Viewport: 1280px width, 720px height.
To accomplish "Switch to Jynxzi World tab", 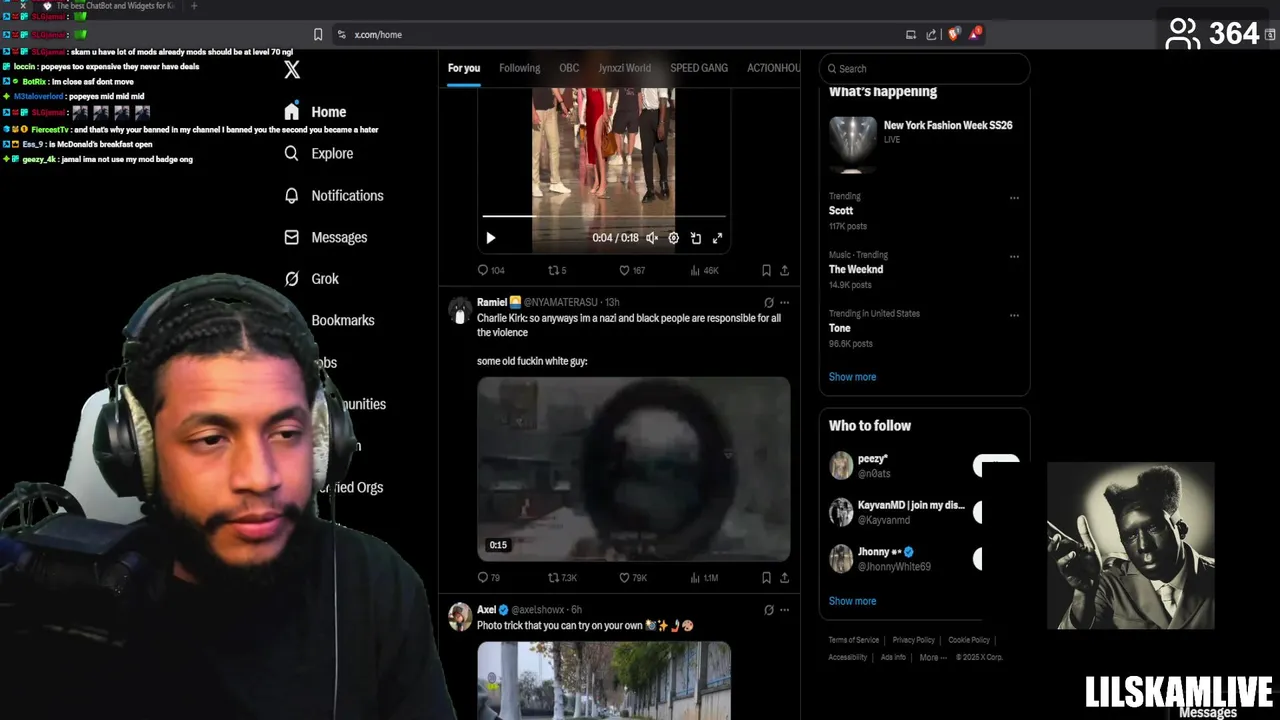I will coord(624,68).
